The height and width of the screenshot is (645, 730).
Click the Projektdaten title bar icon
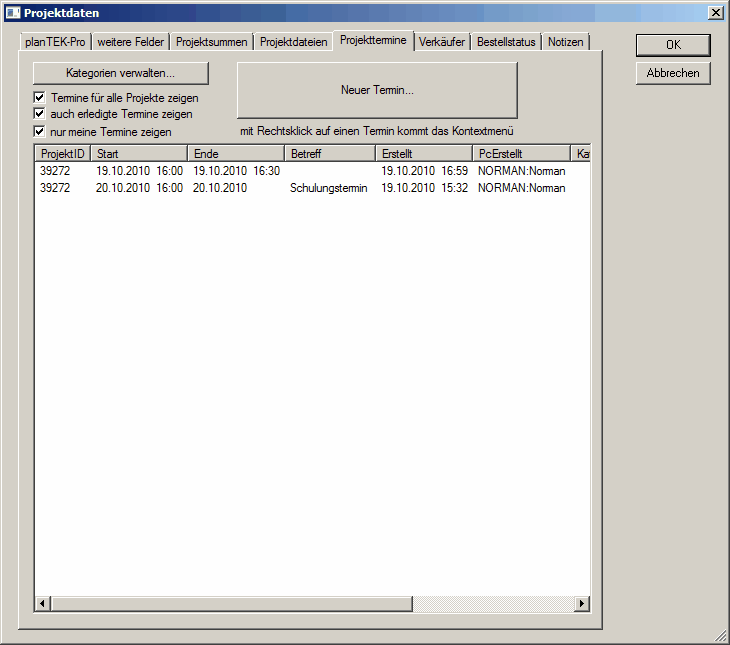[13, 12]
